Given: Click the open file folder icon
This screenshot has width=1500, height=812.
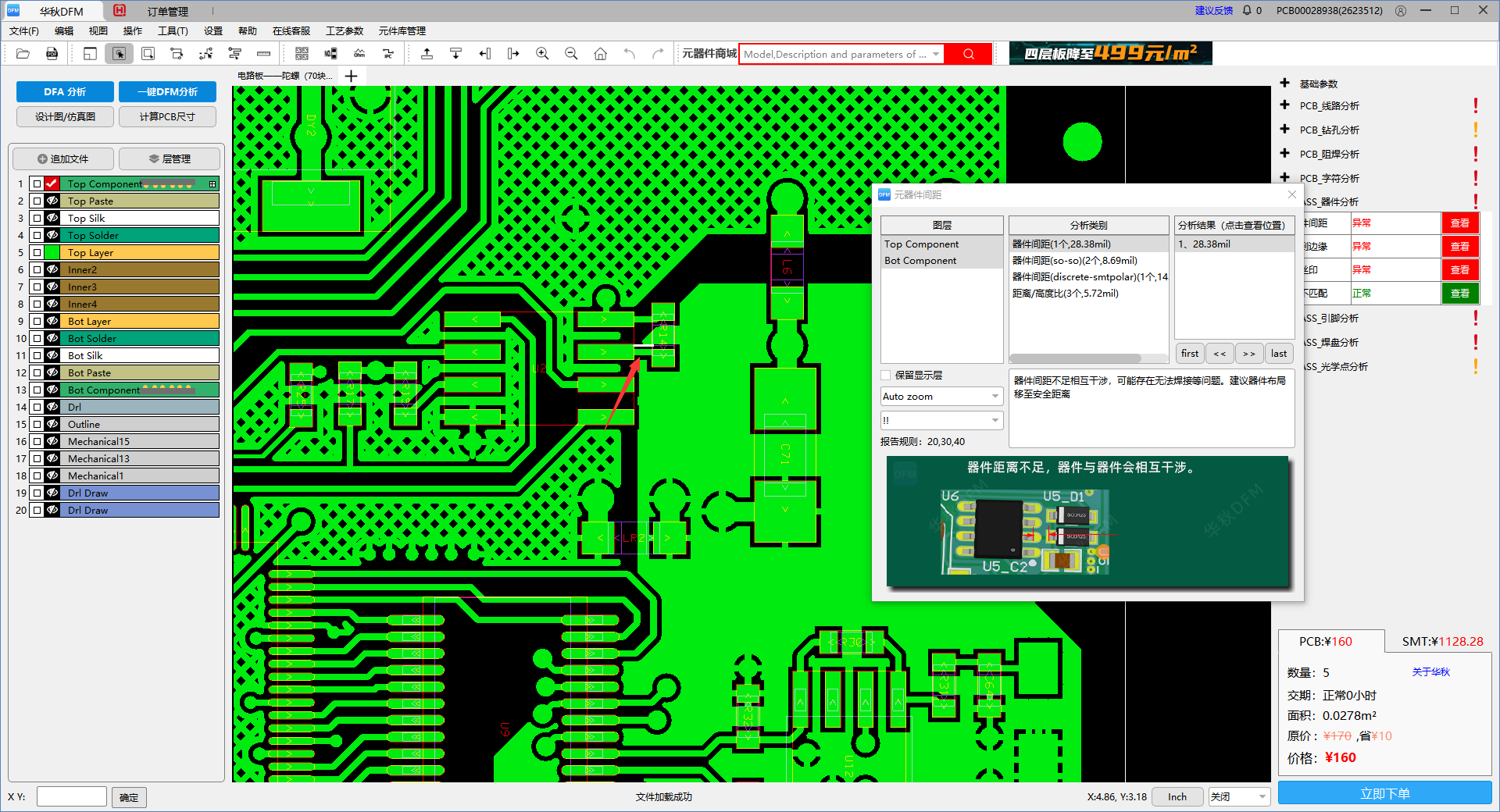Looking at the screenshot, I should 23,54.
